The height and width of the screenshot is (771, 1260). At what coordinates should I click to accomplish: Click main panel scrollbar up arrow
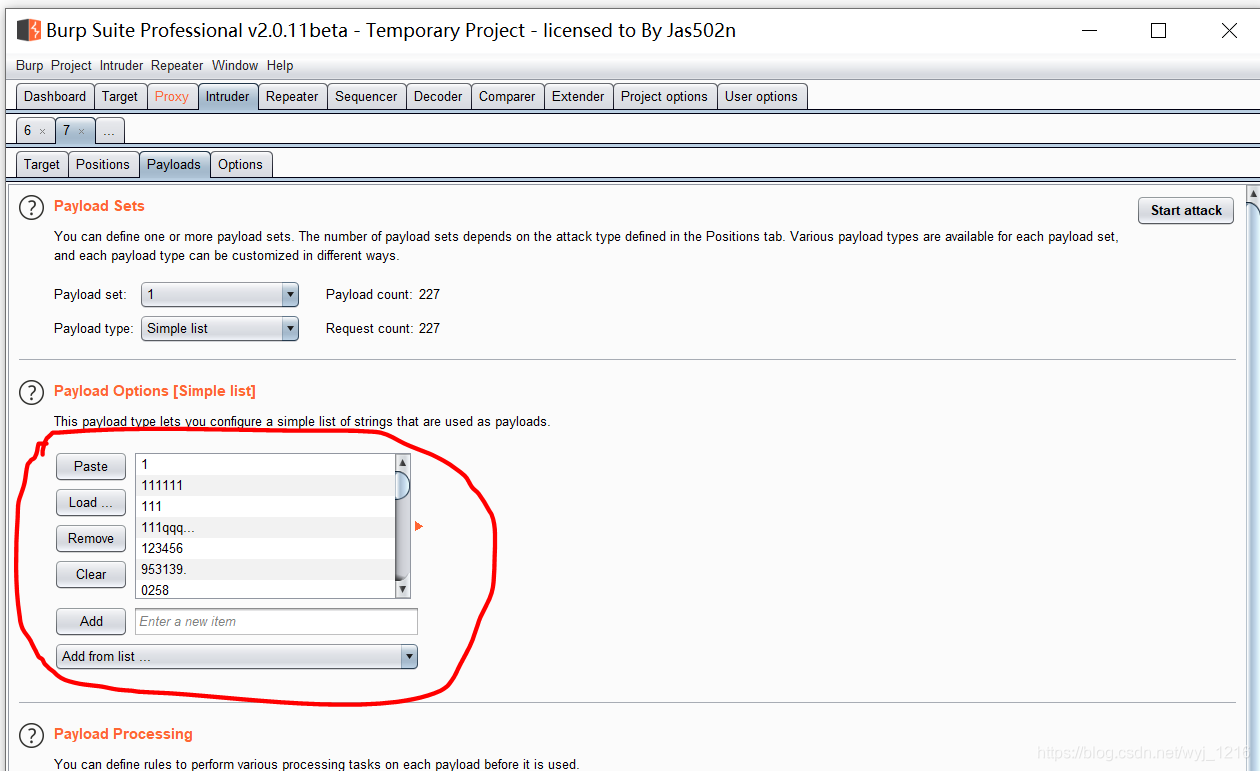click(x=1253, y=193)
